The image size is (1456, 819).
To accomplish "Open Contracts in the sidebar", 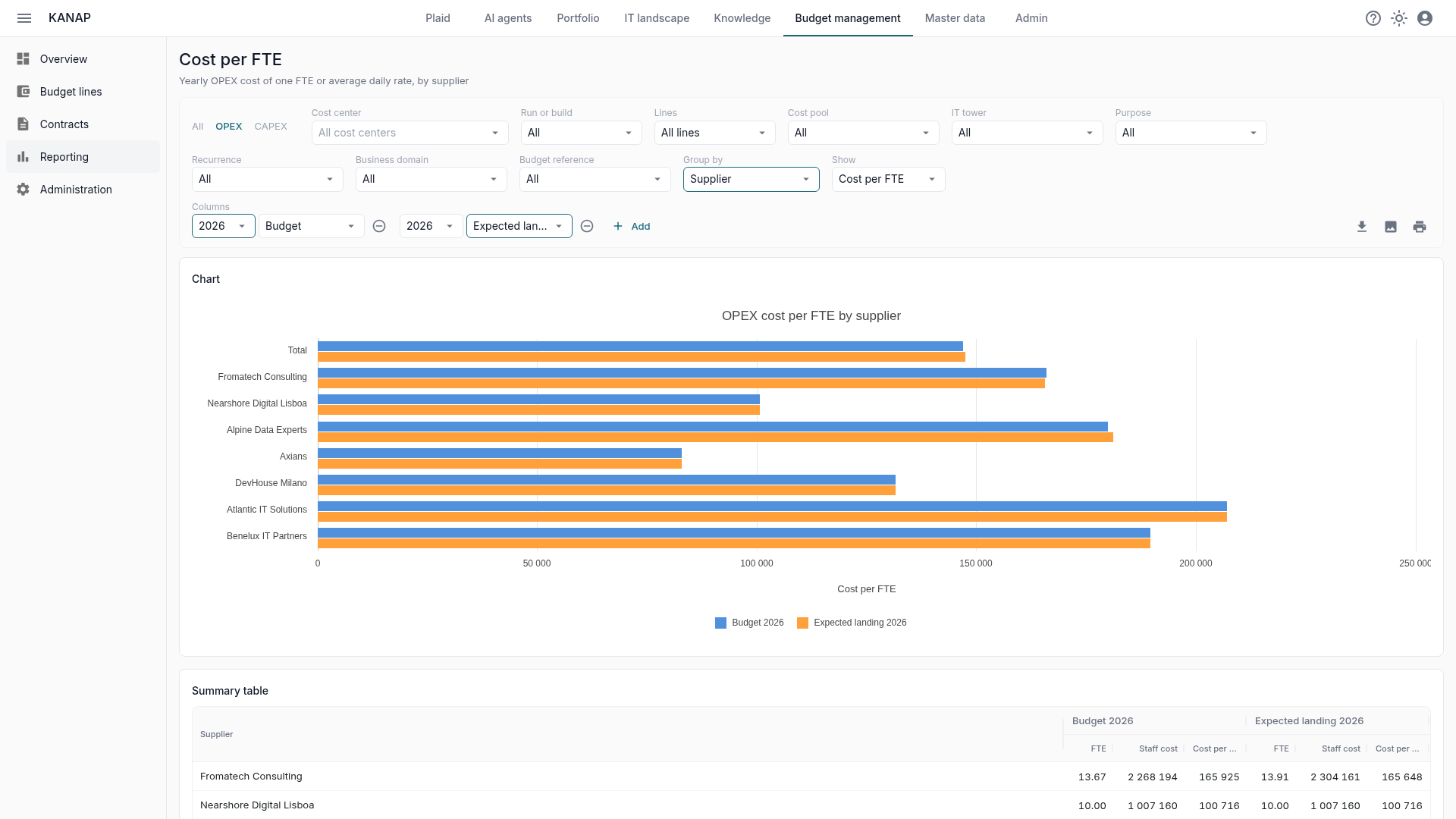I will pos(83,124).
